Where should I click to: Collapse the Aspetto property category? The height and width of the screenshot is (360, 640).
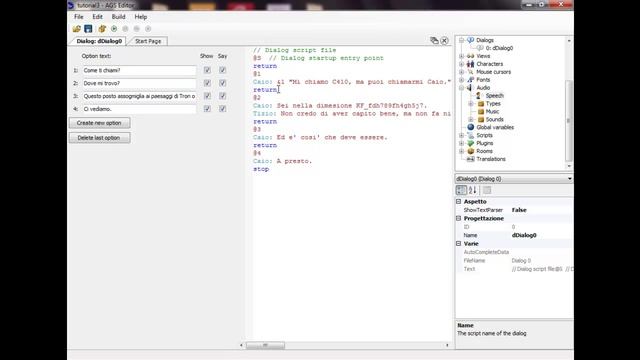(x=459, y=202)
